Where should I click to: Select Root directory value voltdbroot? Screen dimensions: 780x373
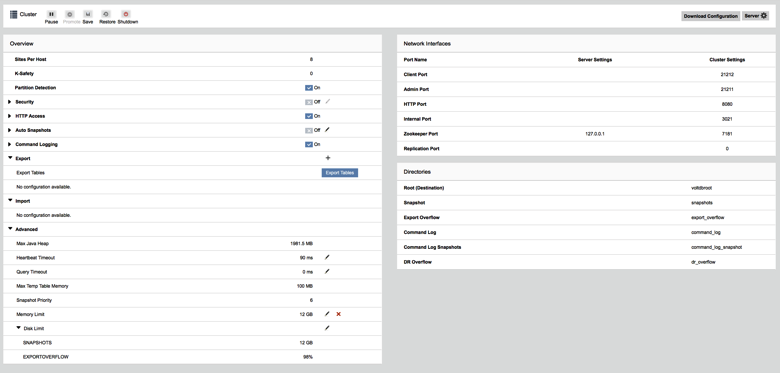701,188
